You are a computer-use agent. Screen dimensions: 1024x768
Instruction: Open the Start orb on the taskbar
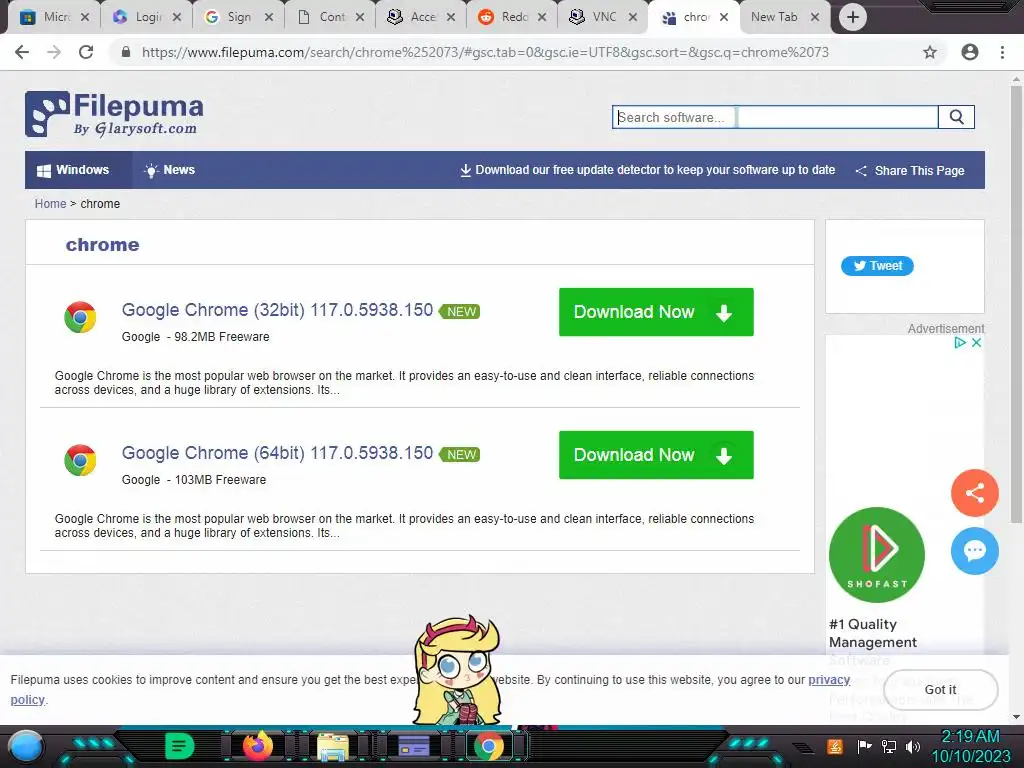pos(26,746)
